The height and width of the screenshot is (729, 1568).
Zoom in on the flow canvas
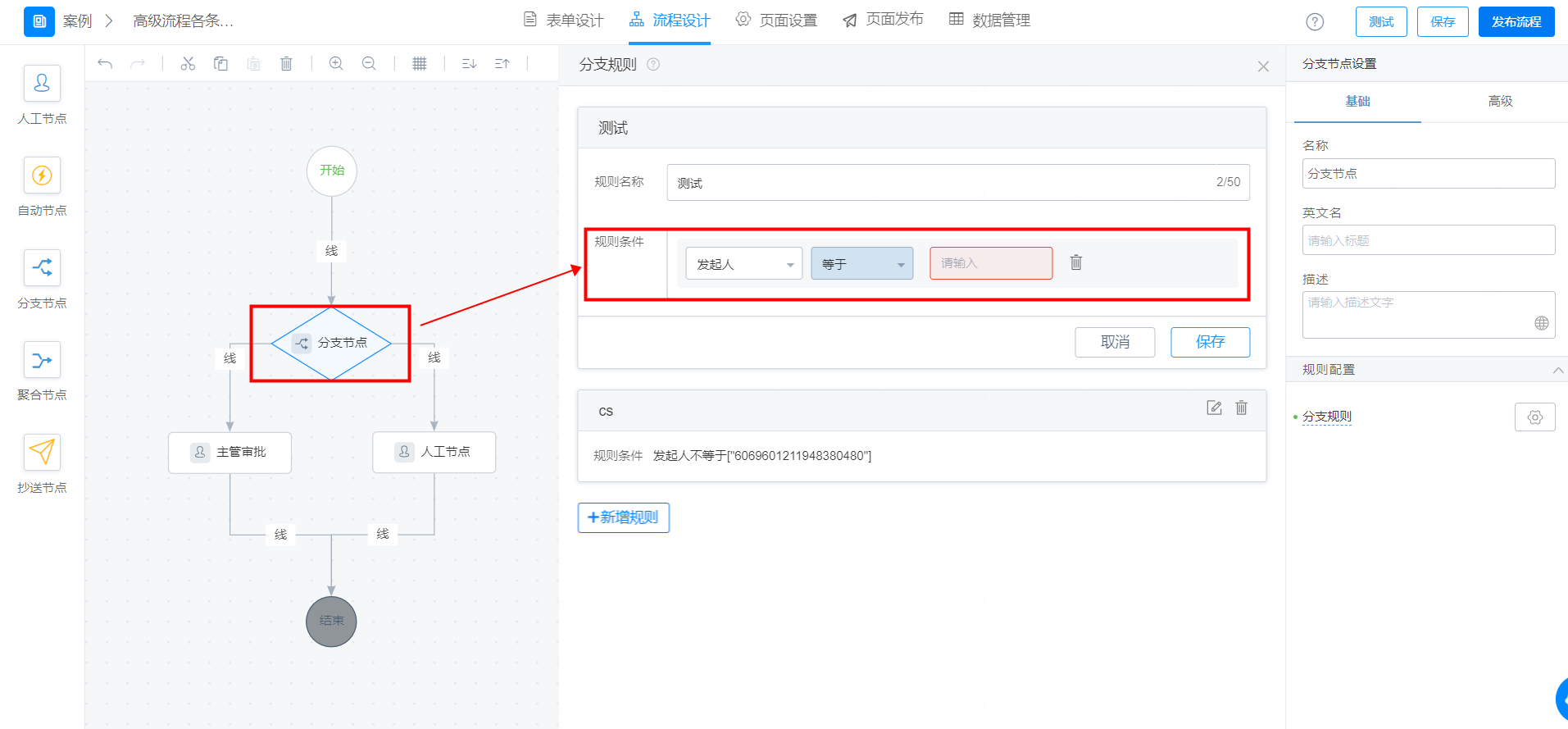[336, 63]
